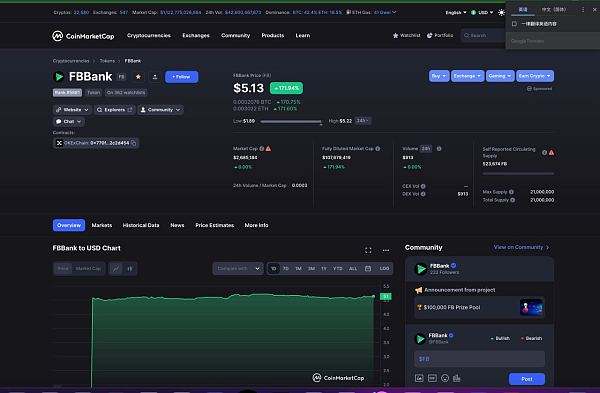Click the Total Supply info icon
The width and height of the screenshot is (600, 393).
point(512,200)
